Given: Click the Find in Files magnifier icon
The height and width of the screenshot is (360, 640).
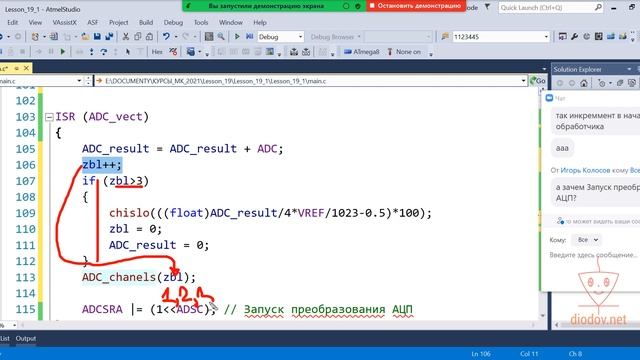Looking at the screenshot, I should (x=221, y=37).
